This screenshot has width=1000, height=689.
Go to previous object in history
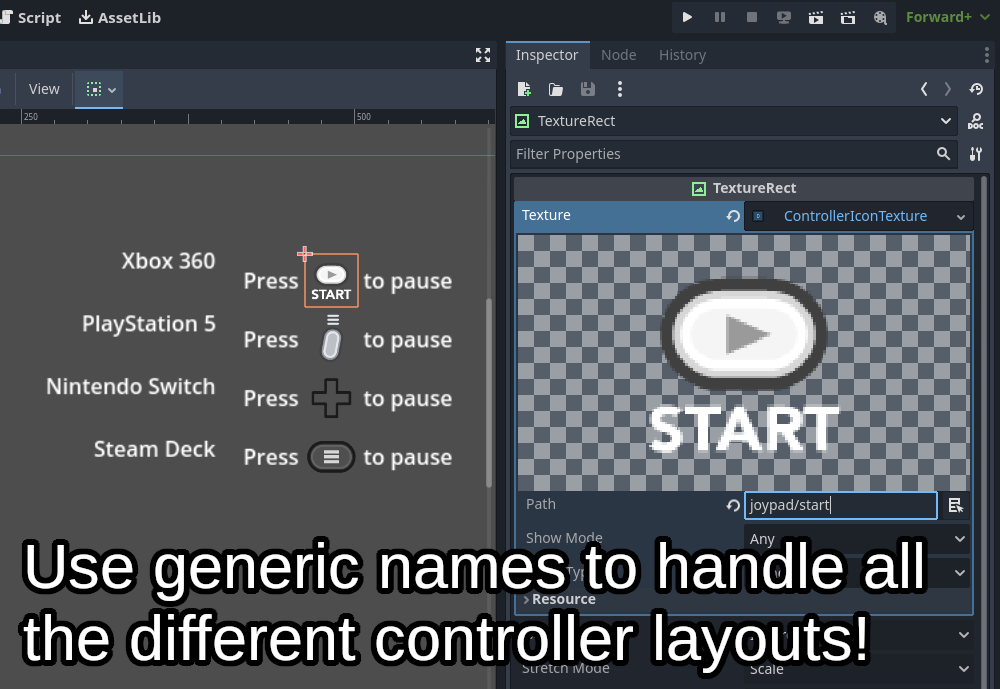(x=923, y=89)
